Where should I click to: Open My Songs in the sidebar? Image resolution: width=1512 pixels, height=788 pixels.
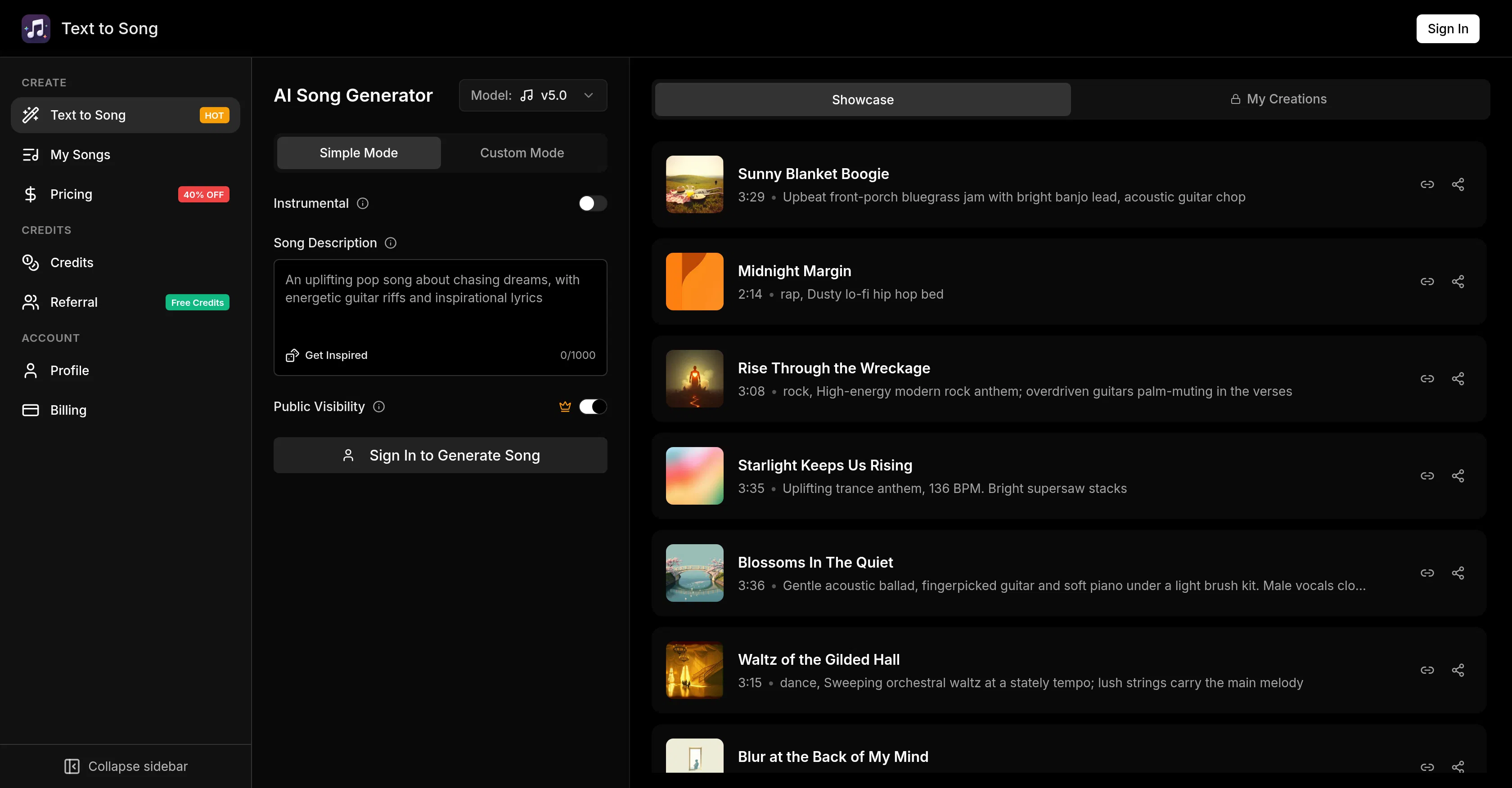click(x=81, y=155)
